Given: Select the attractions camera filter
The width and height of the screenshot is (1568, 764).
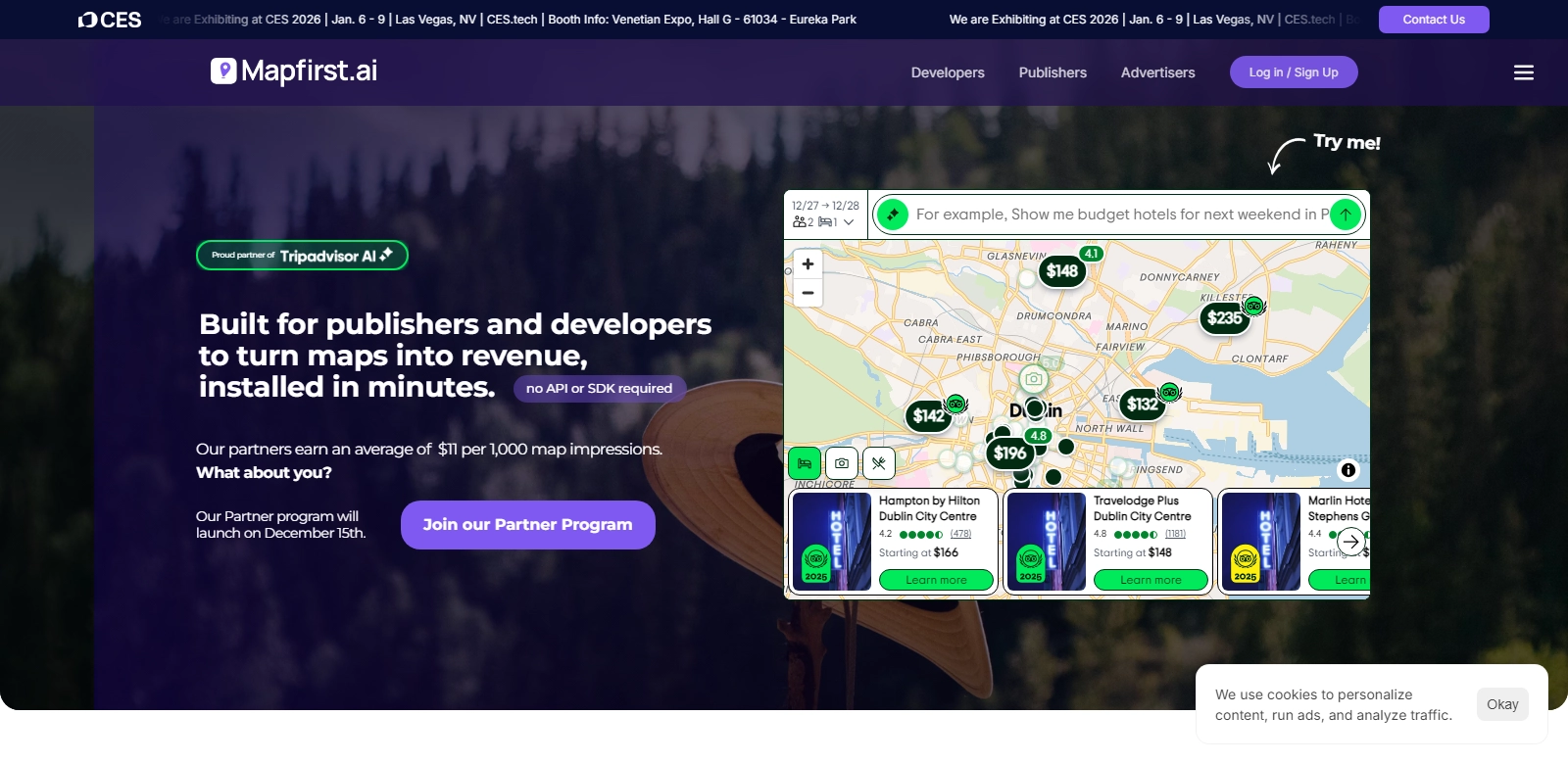Looking at the screenshot, I should pyautogui.click(x=842, y=463).
